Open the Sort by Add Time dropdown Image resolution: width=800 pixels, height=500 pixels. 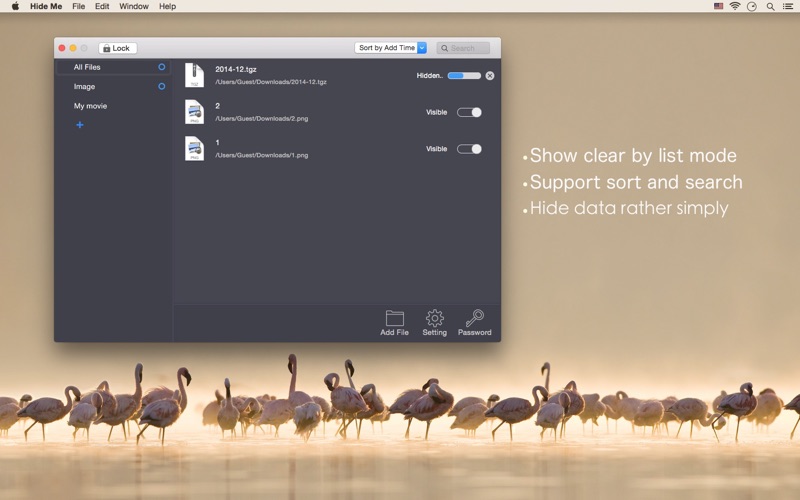(390, 48)
